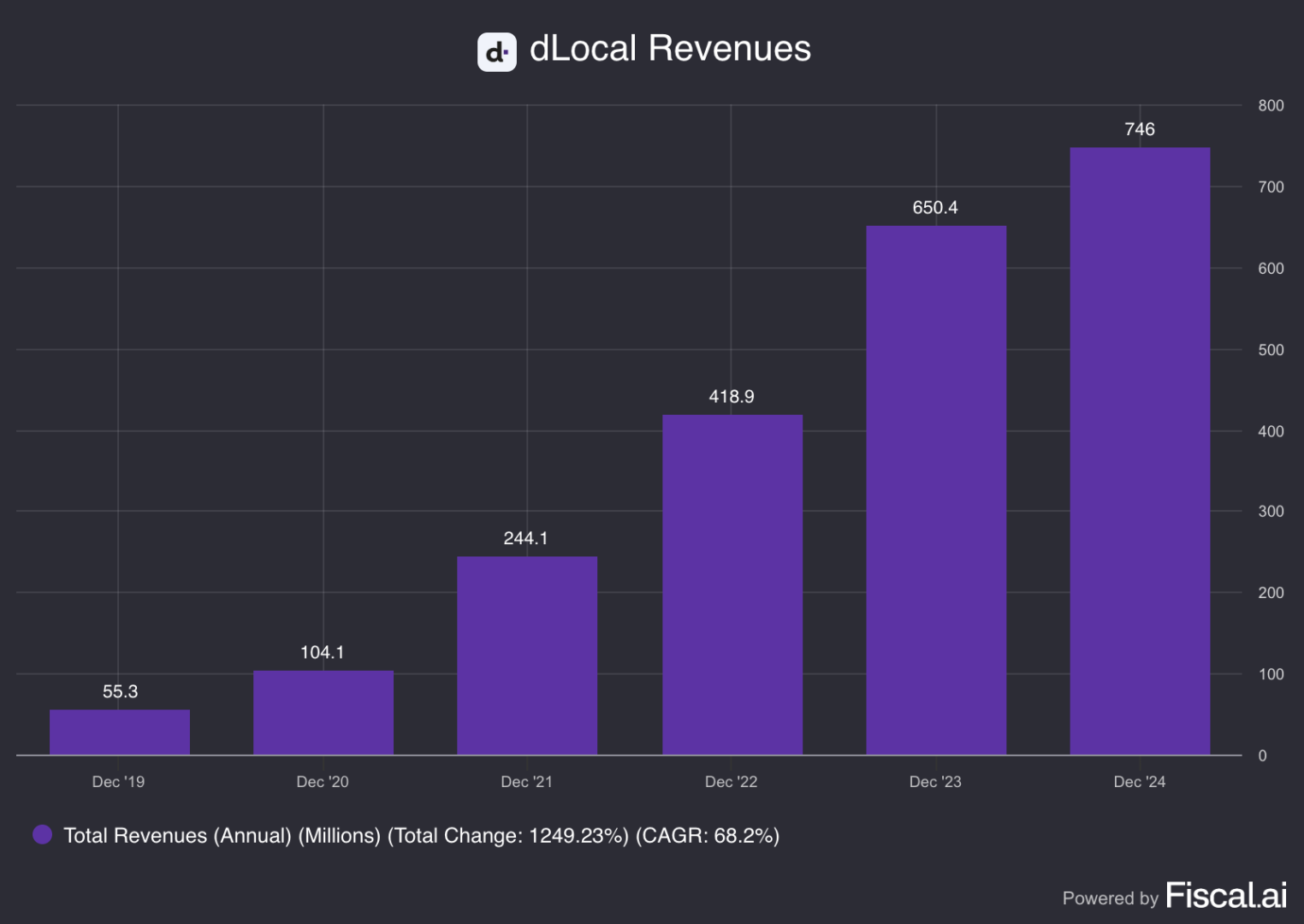The height and width of the screenshot is (924, 1304).
Task: Click the 'Fiscal.ai' brand text
Action: coord(1226,896)
